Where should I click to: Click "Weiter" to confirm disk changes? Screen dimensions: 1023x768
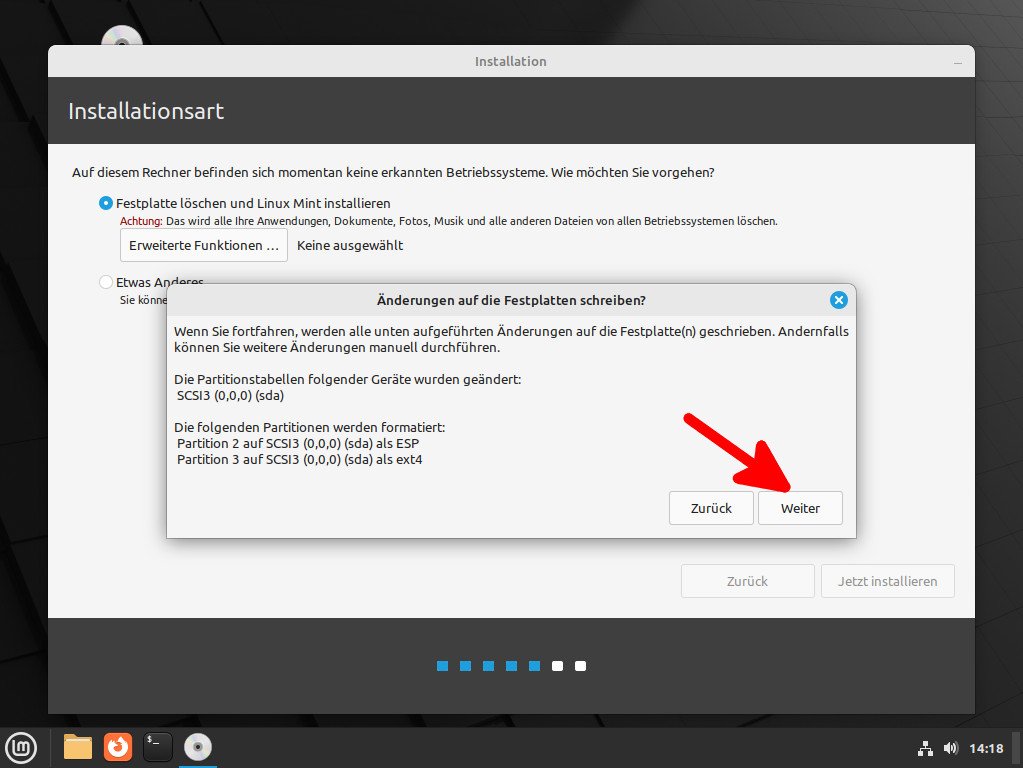tap(800, 508)
